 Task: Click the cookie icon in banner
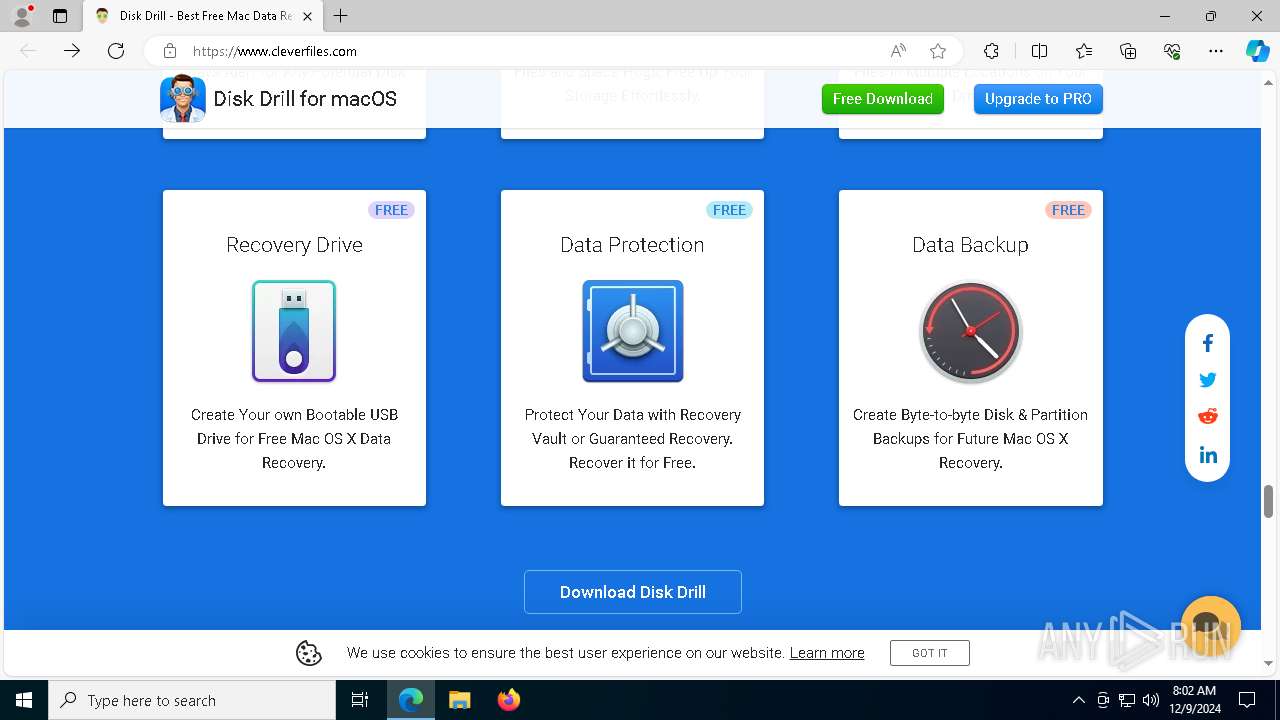[309, 653]
